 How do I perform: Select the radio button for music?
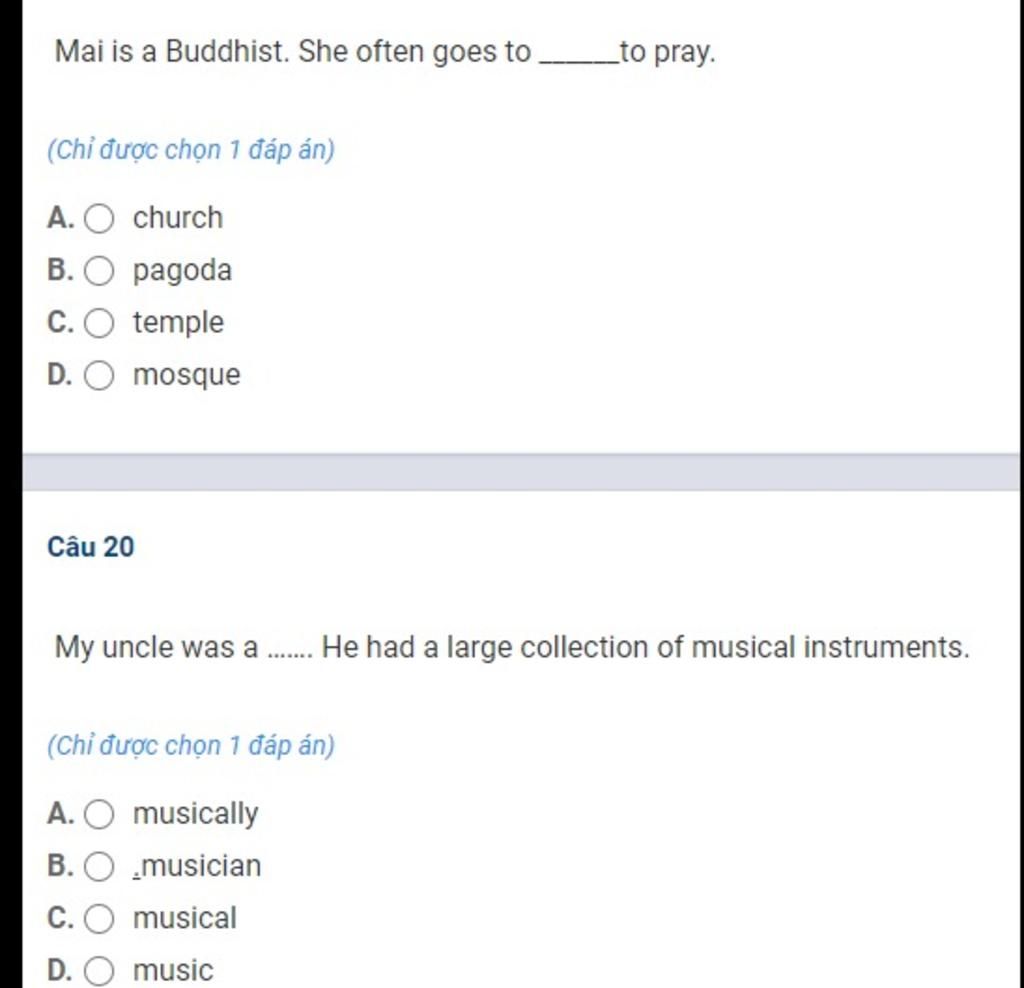[x=99, y=971]
